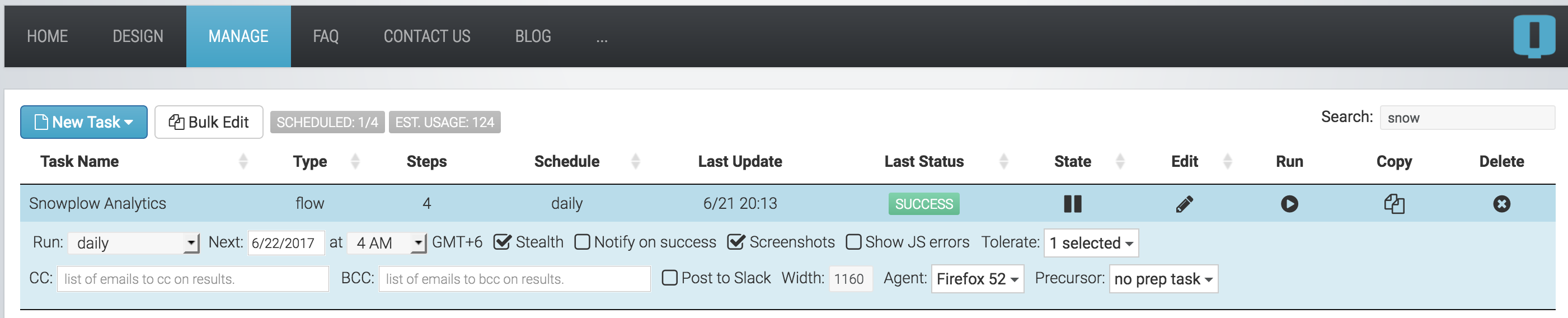Open the New Task button menu
This screenshot has width=1568, height=318.
pos(84,122)
